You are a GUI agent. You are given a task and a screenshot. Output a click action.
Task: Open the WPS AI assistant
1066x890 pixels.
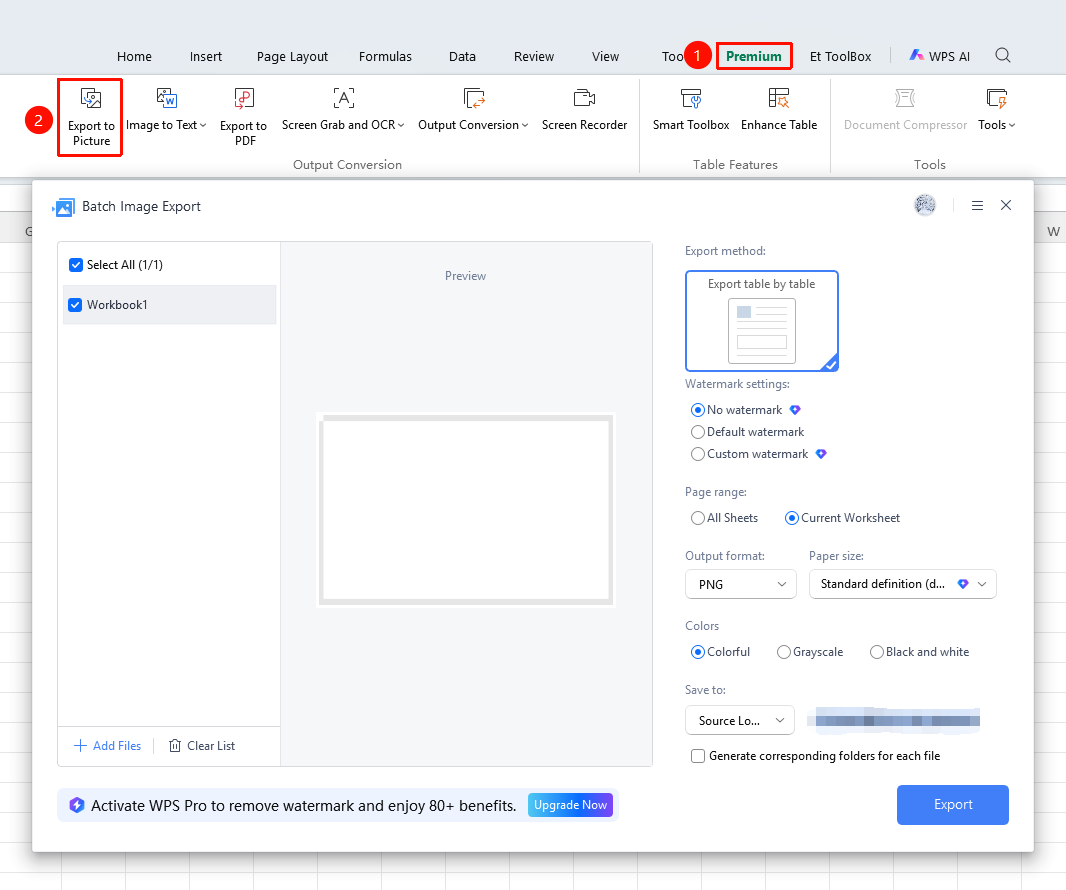pyautogui.click(x=940, y=56)
